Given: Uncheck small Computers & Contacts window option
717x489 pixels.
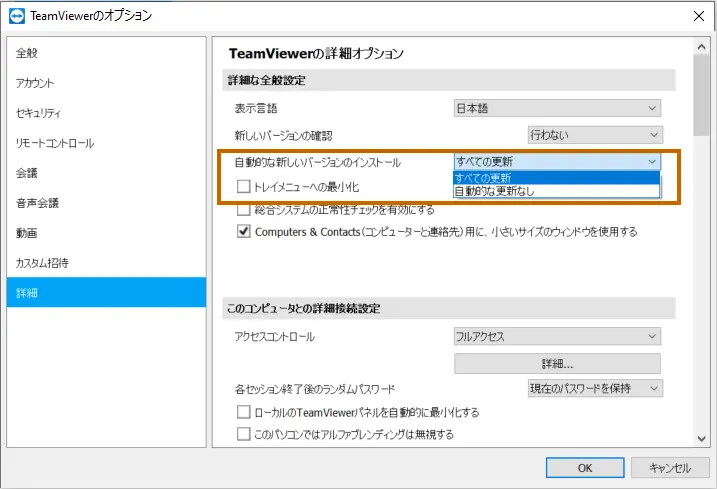Looking at the screenshot, I should 243,231.
